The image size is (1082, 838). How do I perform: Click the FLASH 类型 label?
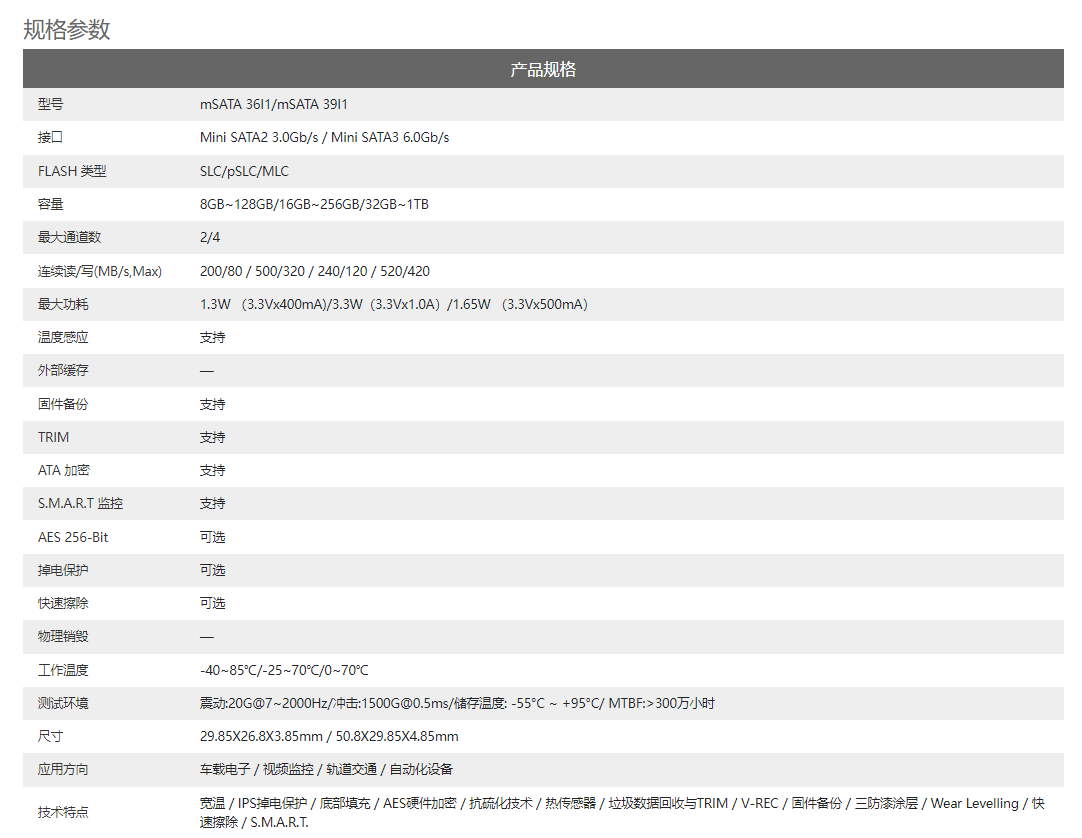(x=72, y=171)
